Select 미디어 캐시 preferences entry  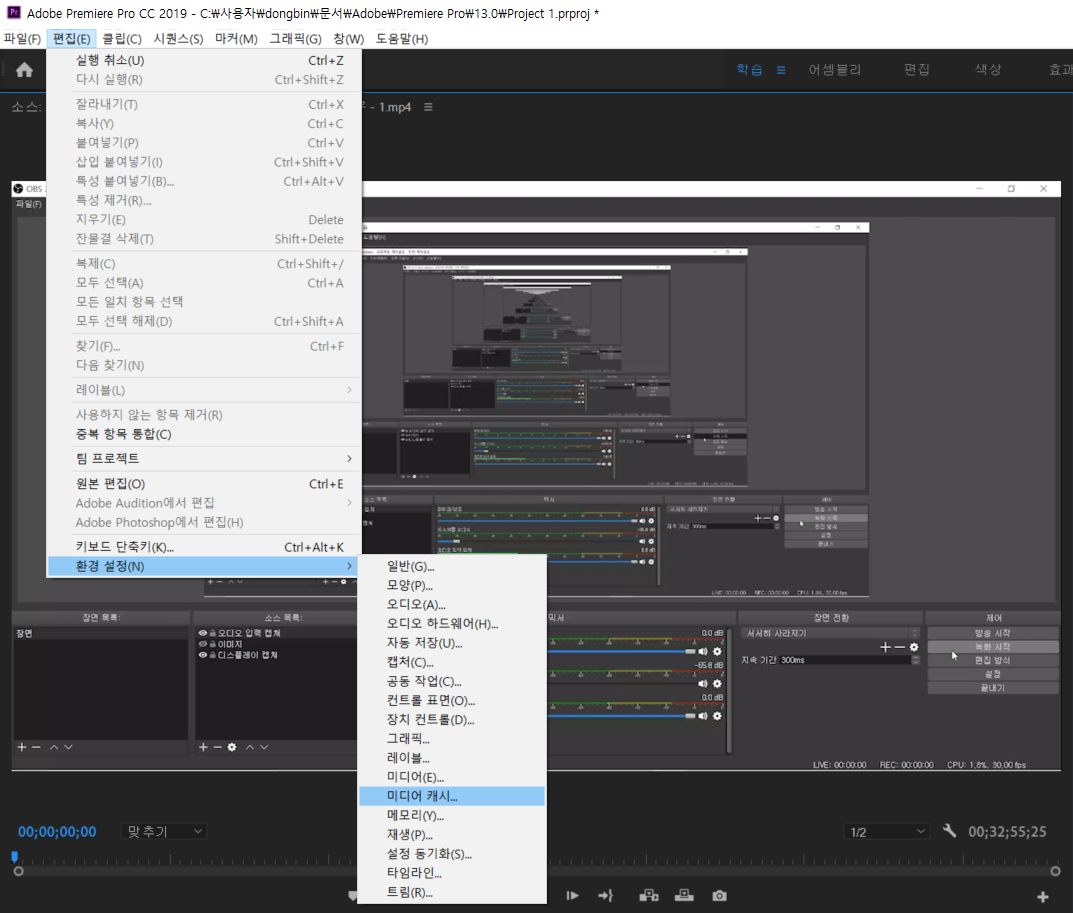[452, 796]
